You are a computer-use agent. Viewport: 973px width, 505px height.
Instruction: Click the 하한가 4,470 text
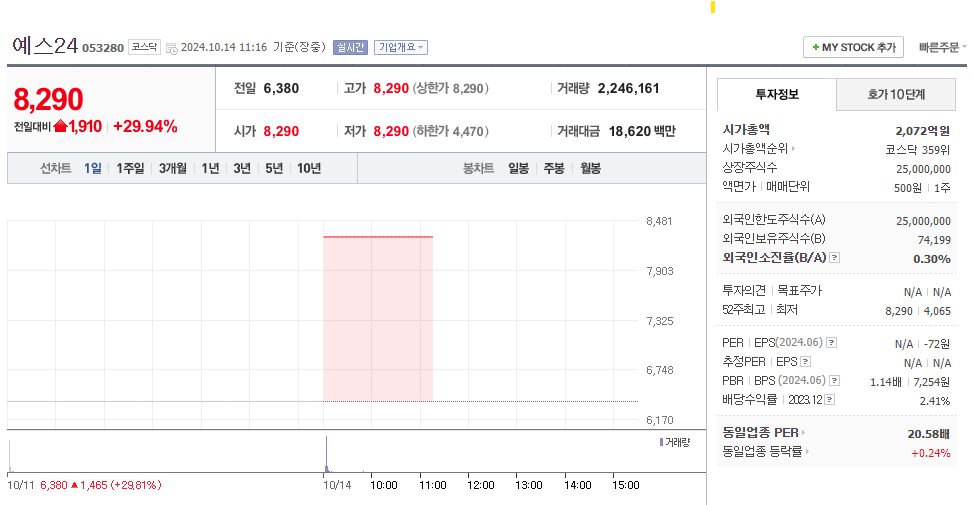tap(451, 131)
